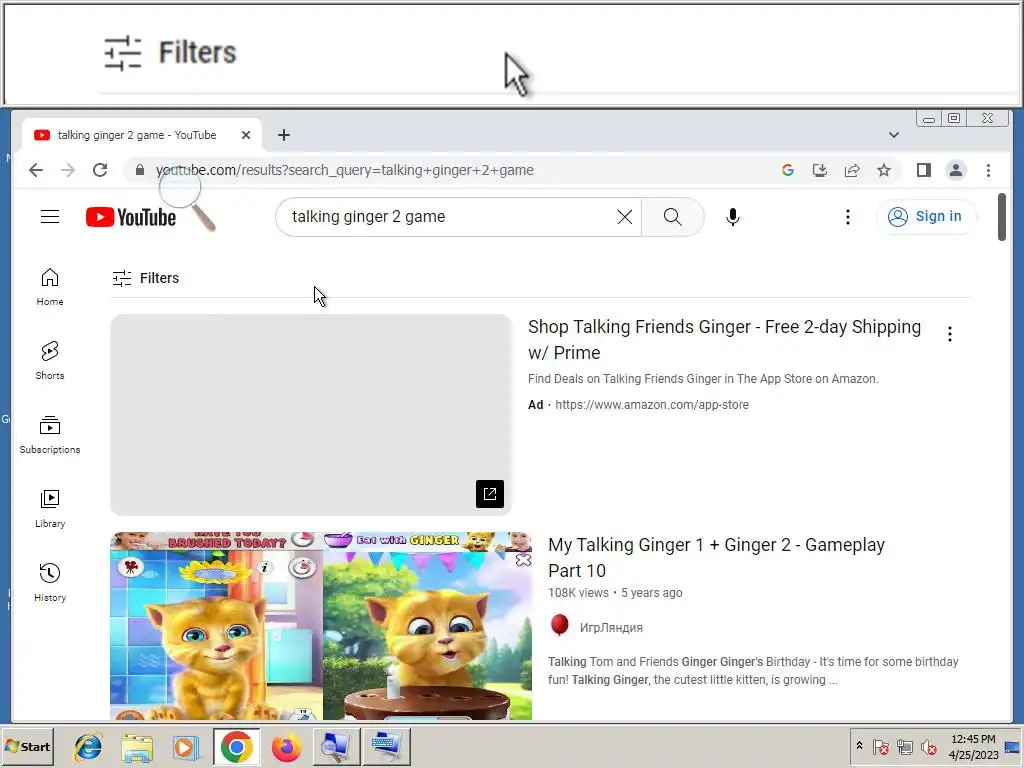Go to YouTube home via the logo
The width and height of the screenshot is (1024, 768).
tap(131, 217)
